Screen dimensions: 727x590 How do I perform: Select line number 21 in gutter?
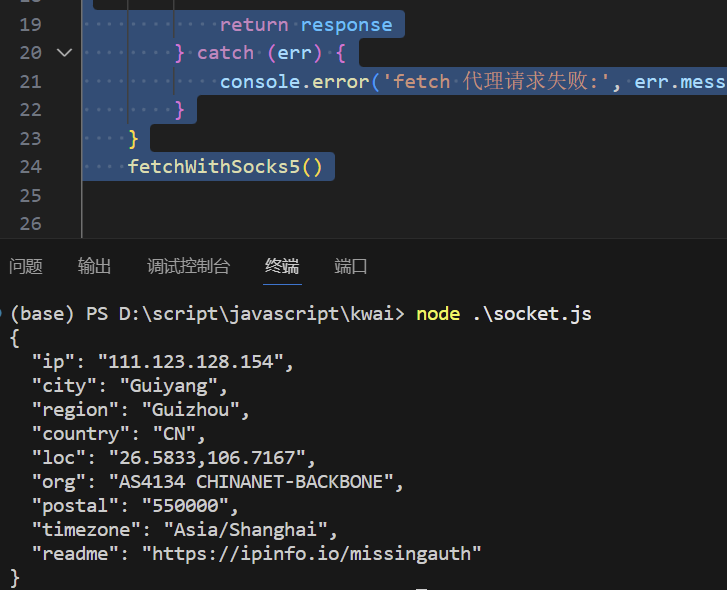pos(30,81)
